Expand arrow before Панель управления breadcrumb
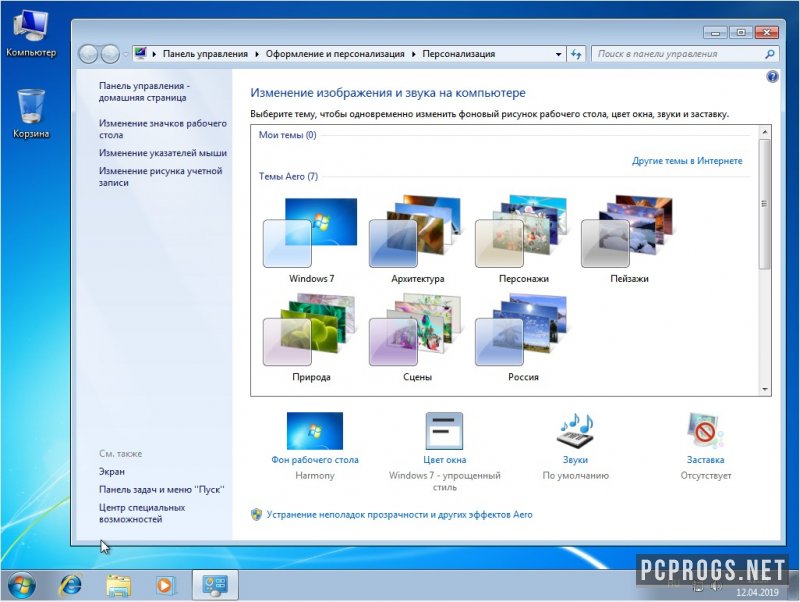 pos(154,54)
